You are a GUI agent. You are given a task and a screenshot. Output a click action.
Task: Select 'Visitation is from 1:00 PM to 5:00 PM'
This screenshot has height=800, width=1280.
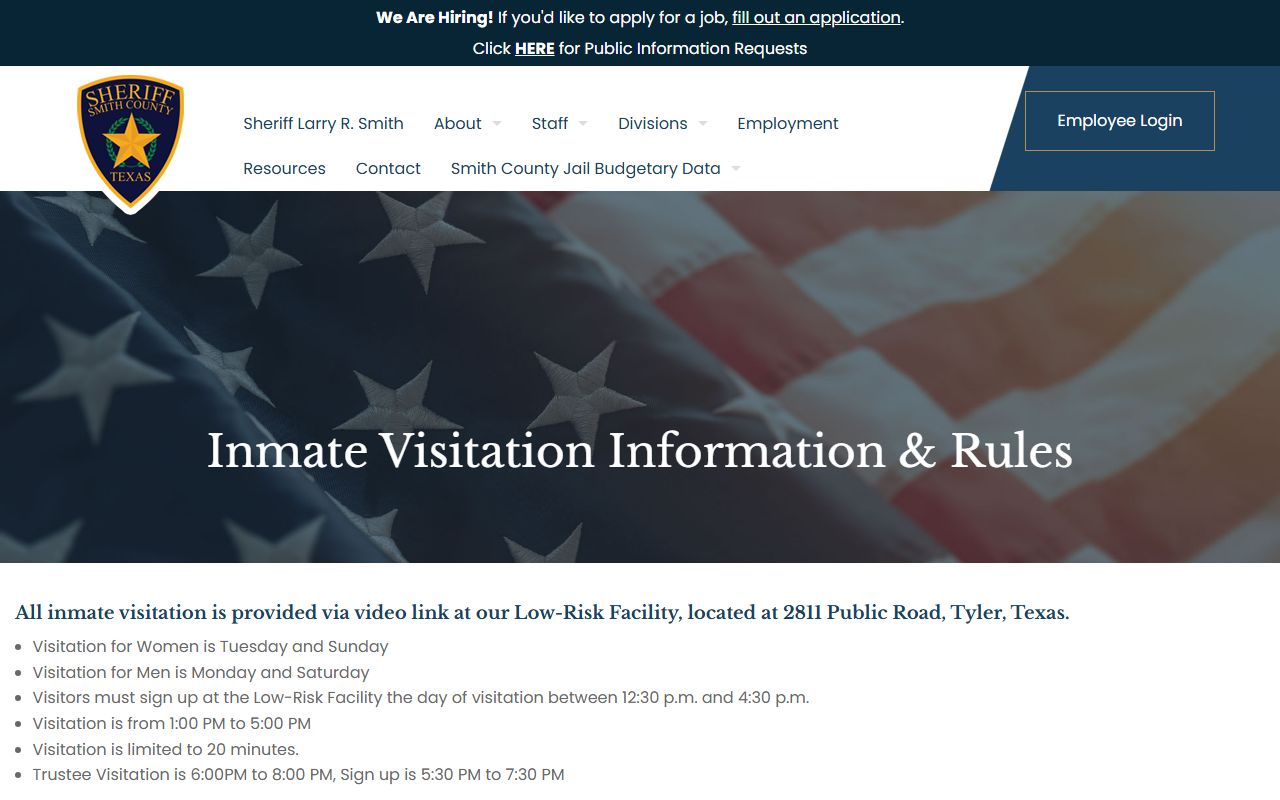coord(172,724)
